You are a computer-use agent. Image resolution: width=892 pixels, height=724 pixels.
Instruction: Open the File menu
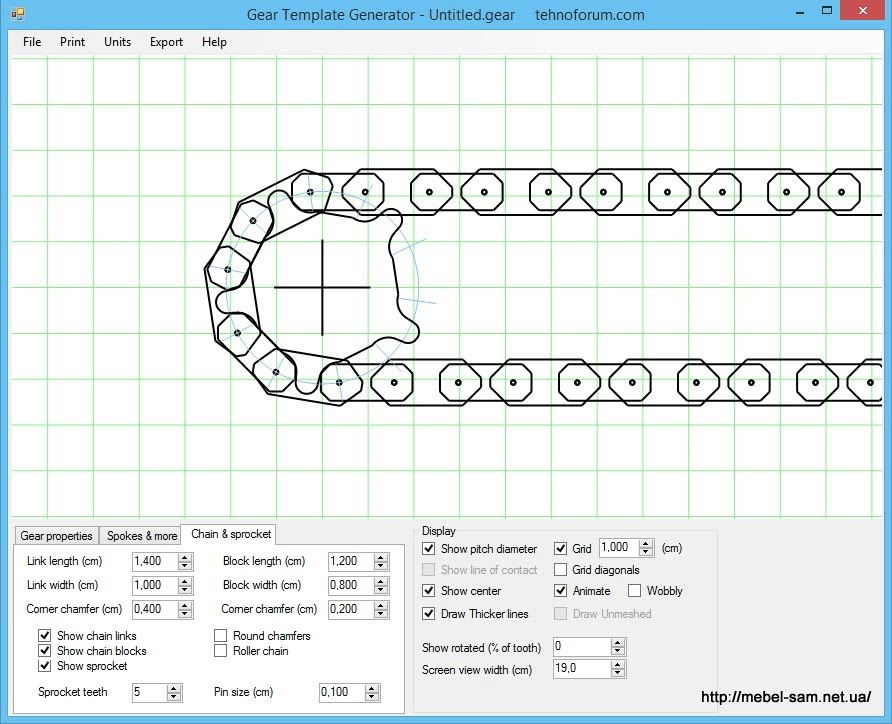click(x=32, y=42)
